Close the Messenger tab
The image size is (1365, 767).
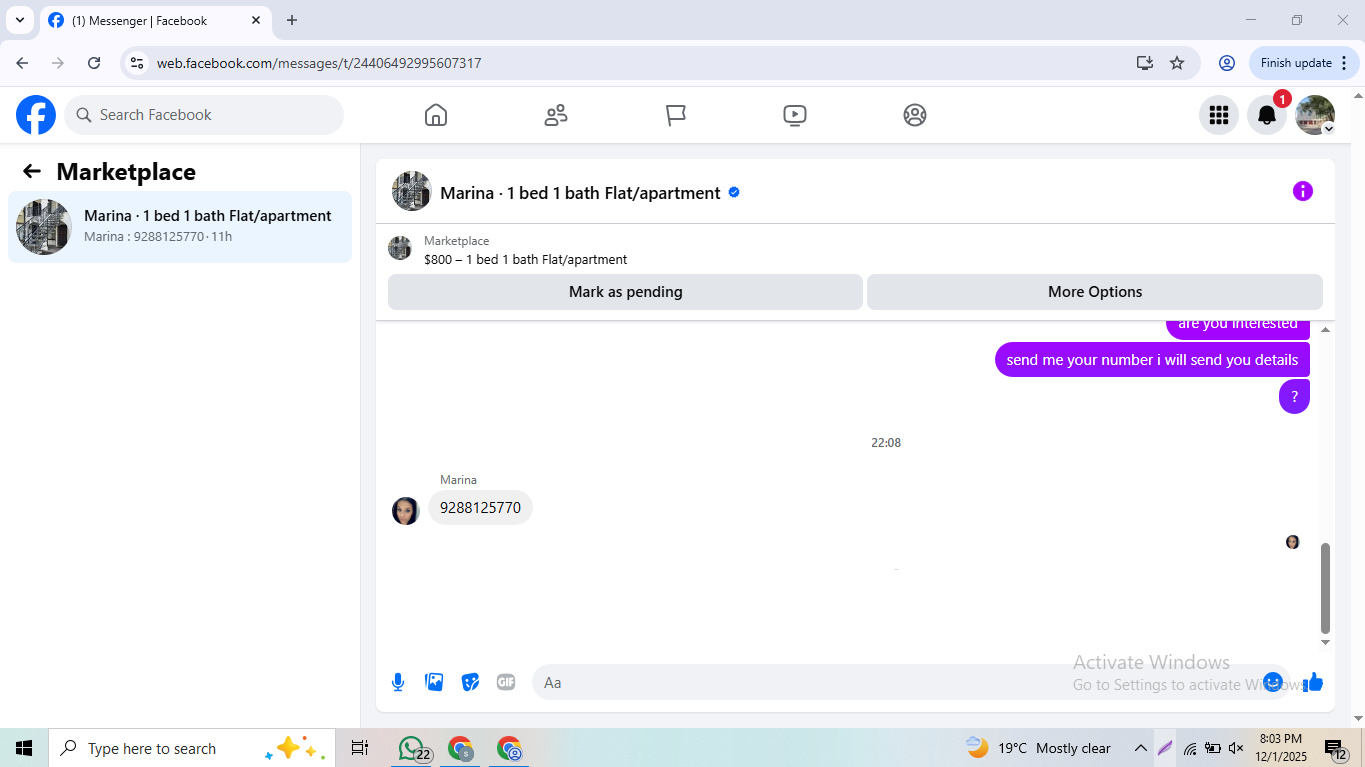(256, 20)
